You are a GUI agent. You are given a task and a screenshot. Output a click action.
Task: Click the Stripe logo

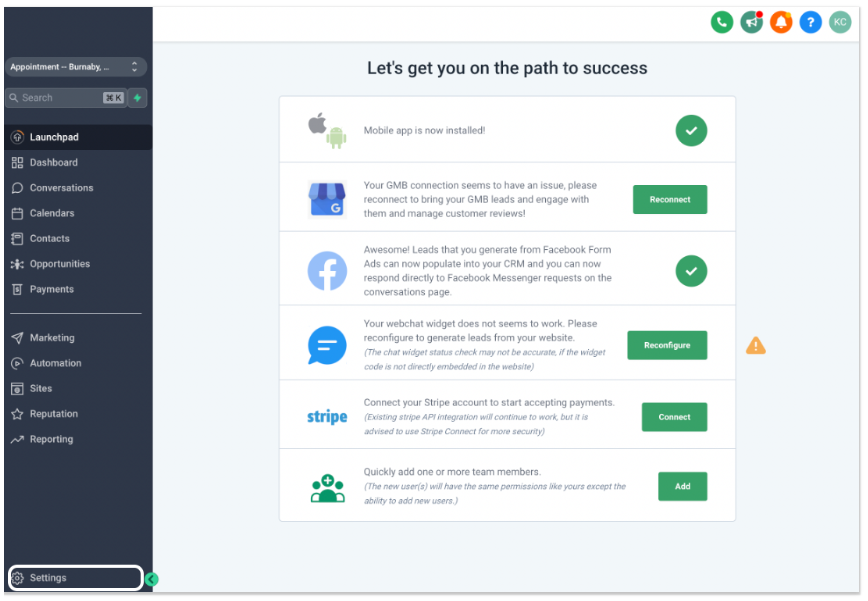[x=327, y=417]
